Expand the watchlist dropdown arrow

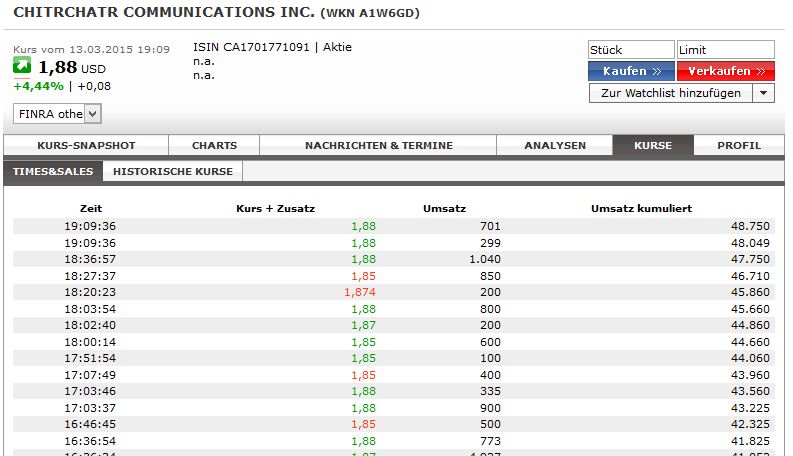pyautogui.click(x=763, y=93)
